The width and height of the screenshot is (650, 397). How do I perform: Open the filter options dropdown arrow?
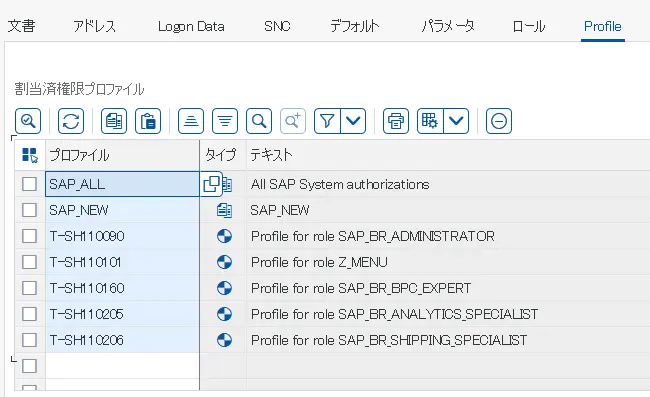pyautogui.click(x=353, y=121)
